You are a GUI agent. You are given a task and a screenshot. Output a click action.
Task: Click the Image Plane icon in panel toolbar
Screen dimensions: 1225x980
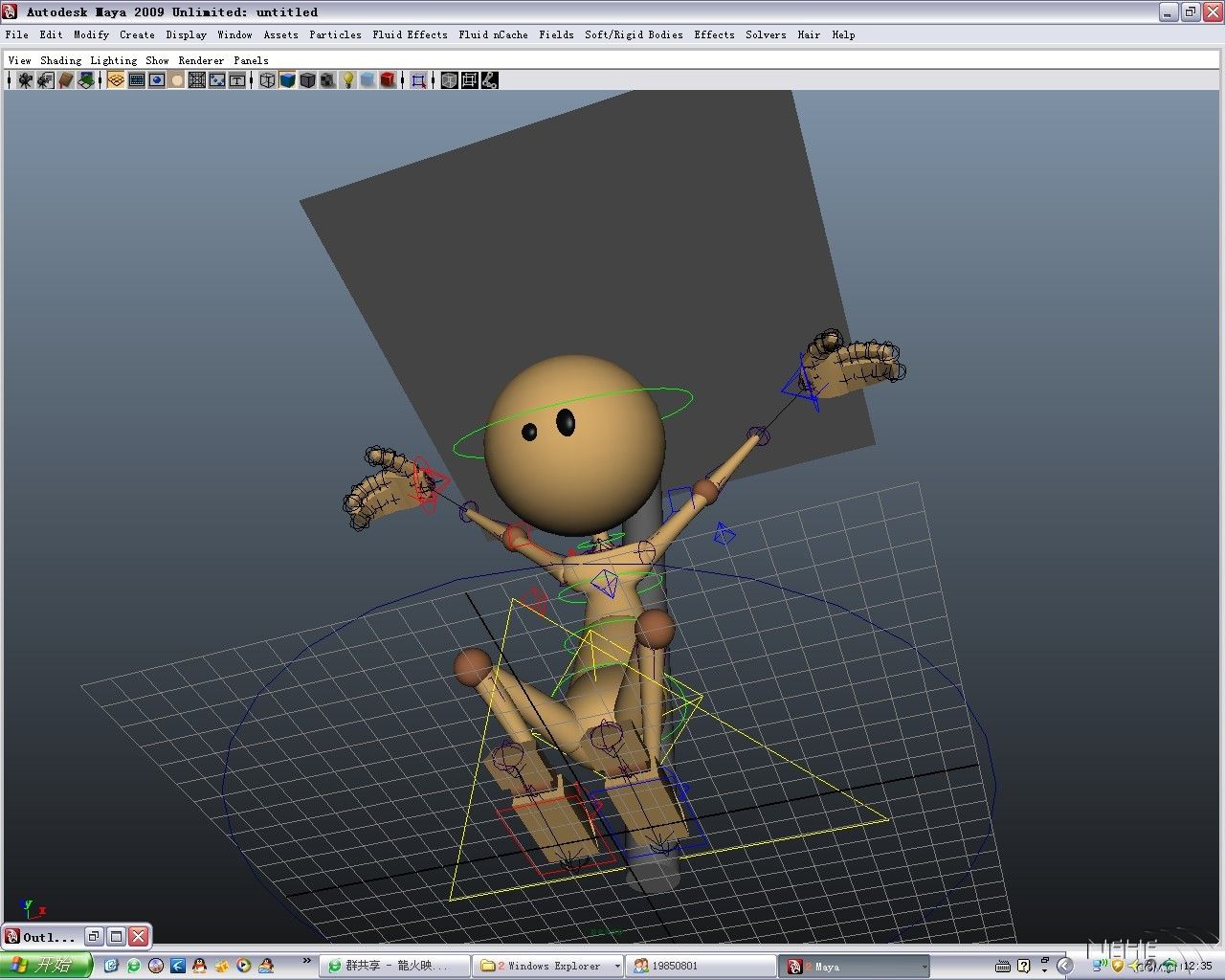click(x=86, y=80)
